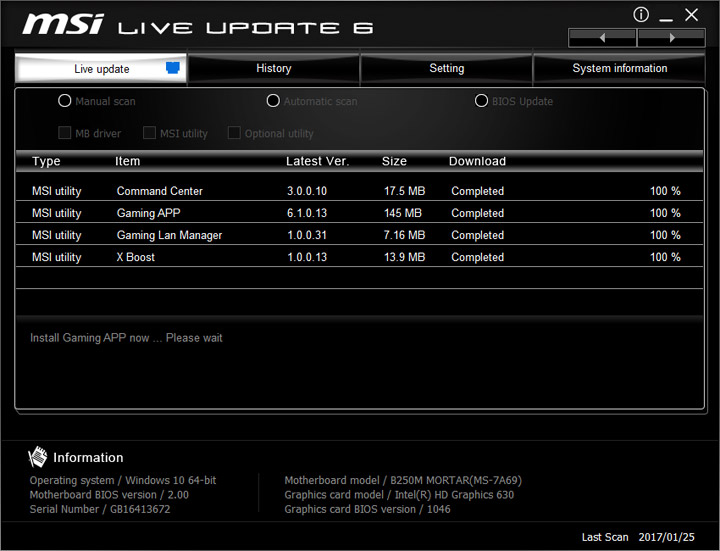Click the 7.16 MB size value
This screenshot has height=551, width=720.
[x=404, y=235]
